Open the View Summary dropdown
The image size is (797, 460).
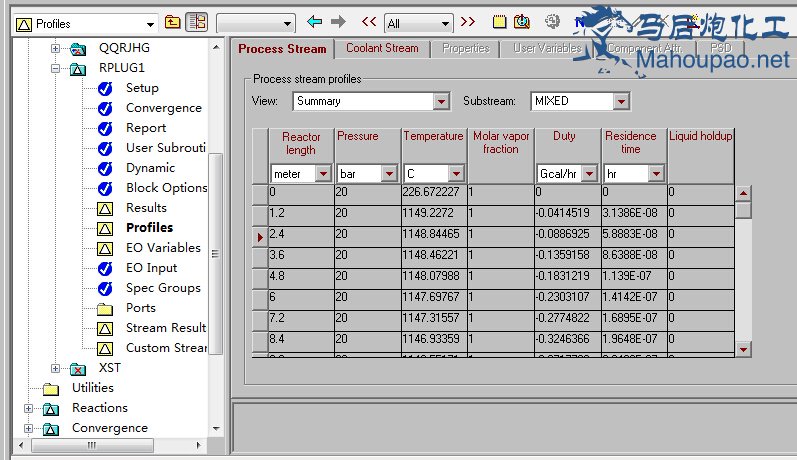click(442, 102)
